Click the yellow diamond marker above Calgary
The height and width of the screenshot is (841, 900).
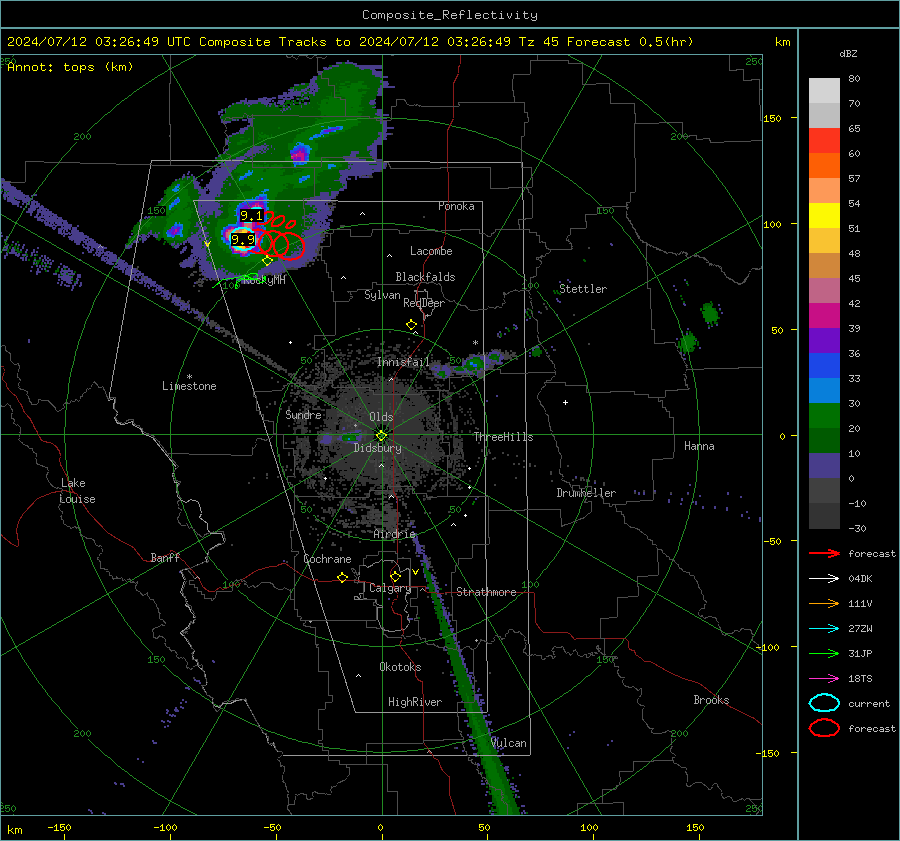tap(395, 576)
